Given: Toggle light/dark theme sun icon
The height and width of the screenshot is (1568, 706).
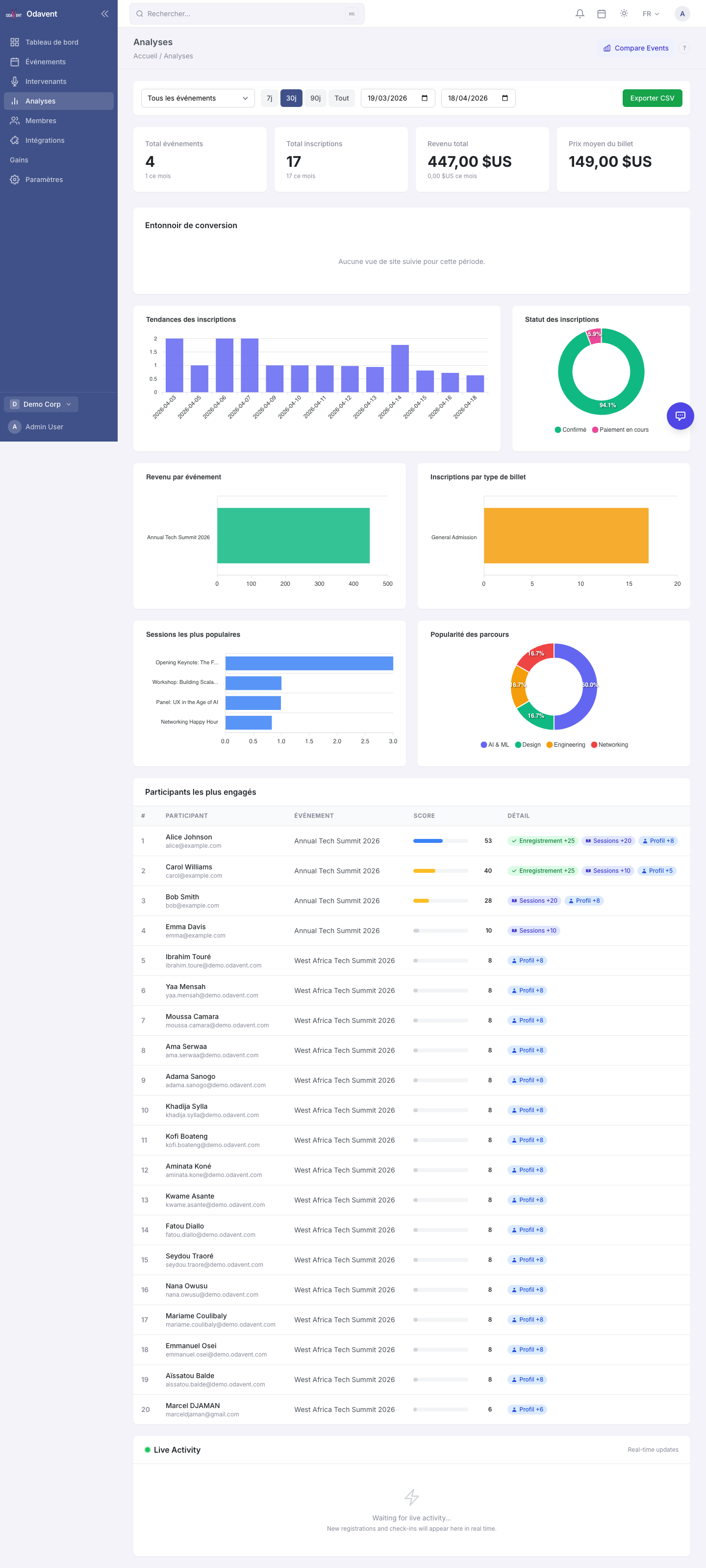Looking at the screenshot, I should pos(624,13).
